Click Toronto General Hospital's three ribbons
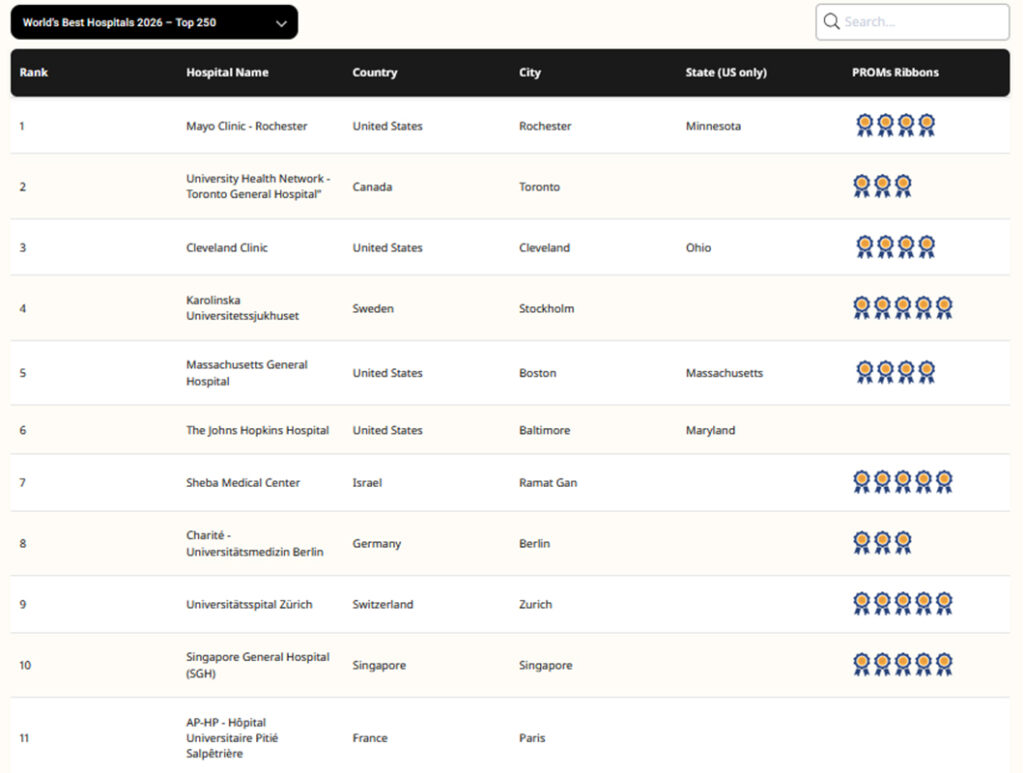Image resolution: width=1024 pixels, height=773 pixels. tap(882, 186)
